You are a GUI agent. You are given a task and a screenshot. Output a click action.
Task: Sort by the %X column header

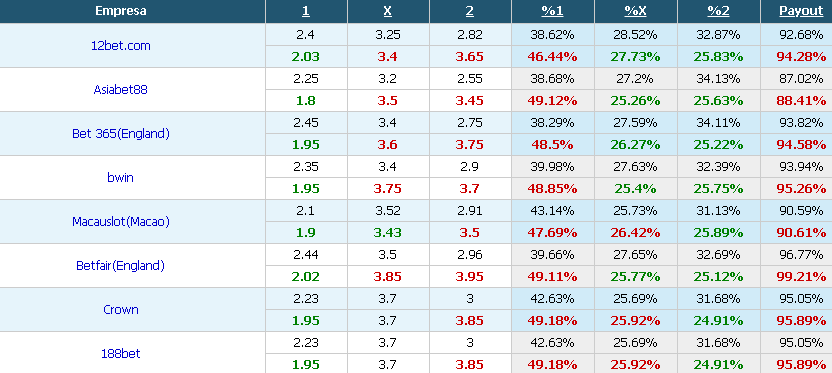pos(635,11)
